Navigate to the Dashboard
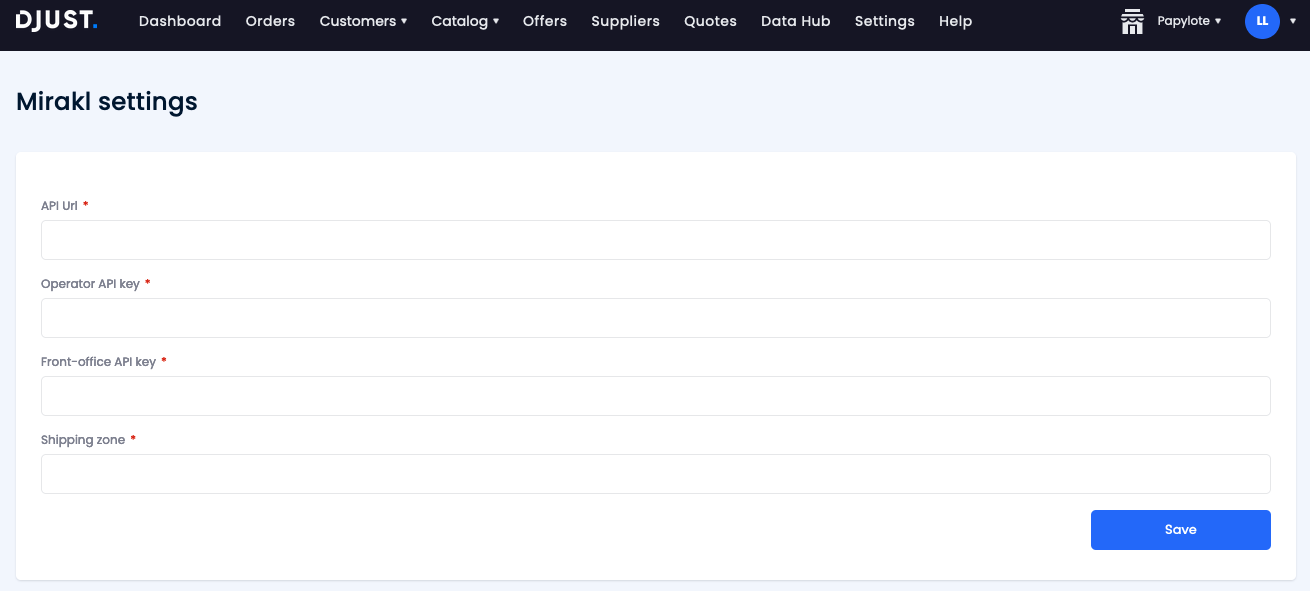1310x591 pixels. point(180,20)
